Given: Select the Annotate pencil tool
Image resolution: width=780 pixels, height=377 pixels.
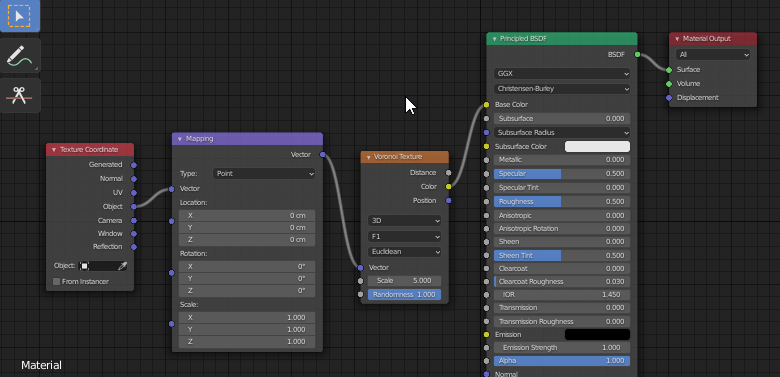Looking at the screenshot, I should 19,56.
